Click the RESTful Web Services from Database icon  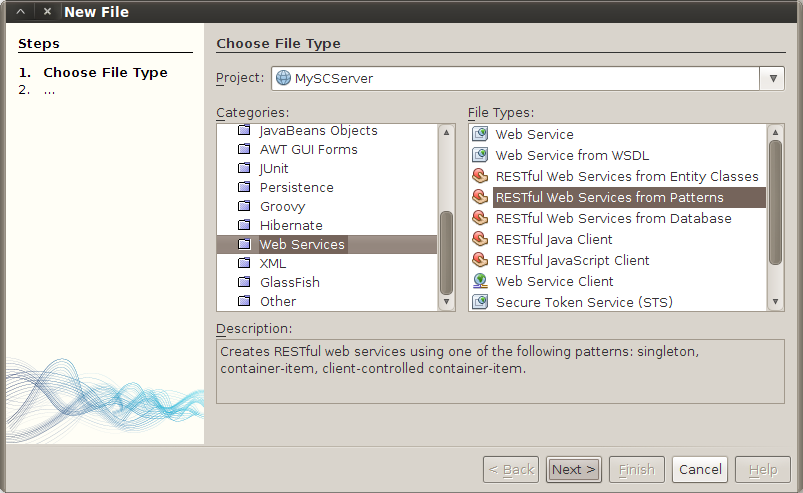click(480, 218)
